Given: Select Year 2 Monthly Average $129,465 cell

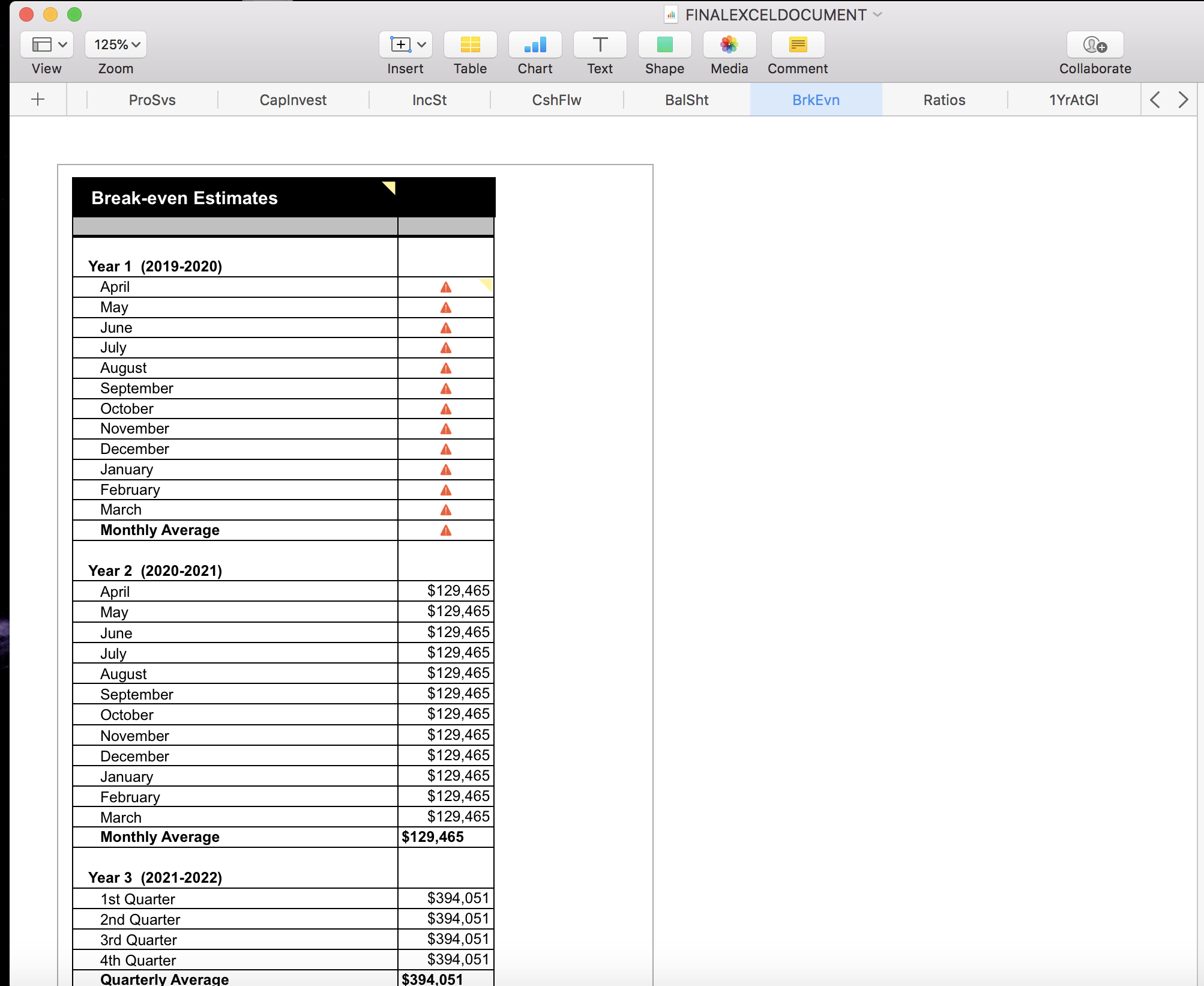Looking at the screenshot, I should [446, 837].
